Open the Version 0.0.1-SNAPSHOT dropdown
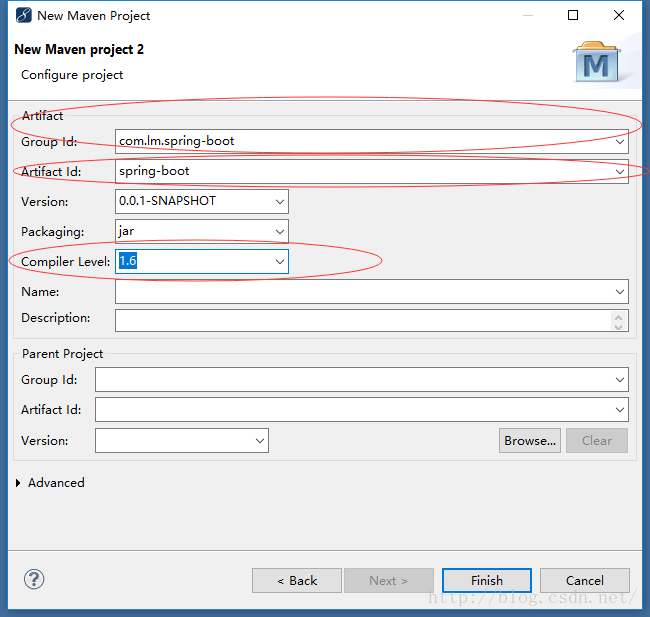Image resolution: width=650 pixels, height=617 pixels. [279, 201]
